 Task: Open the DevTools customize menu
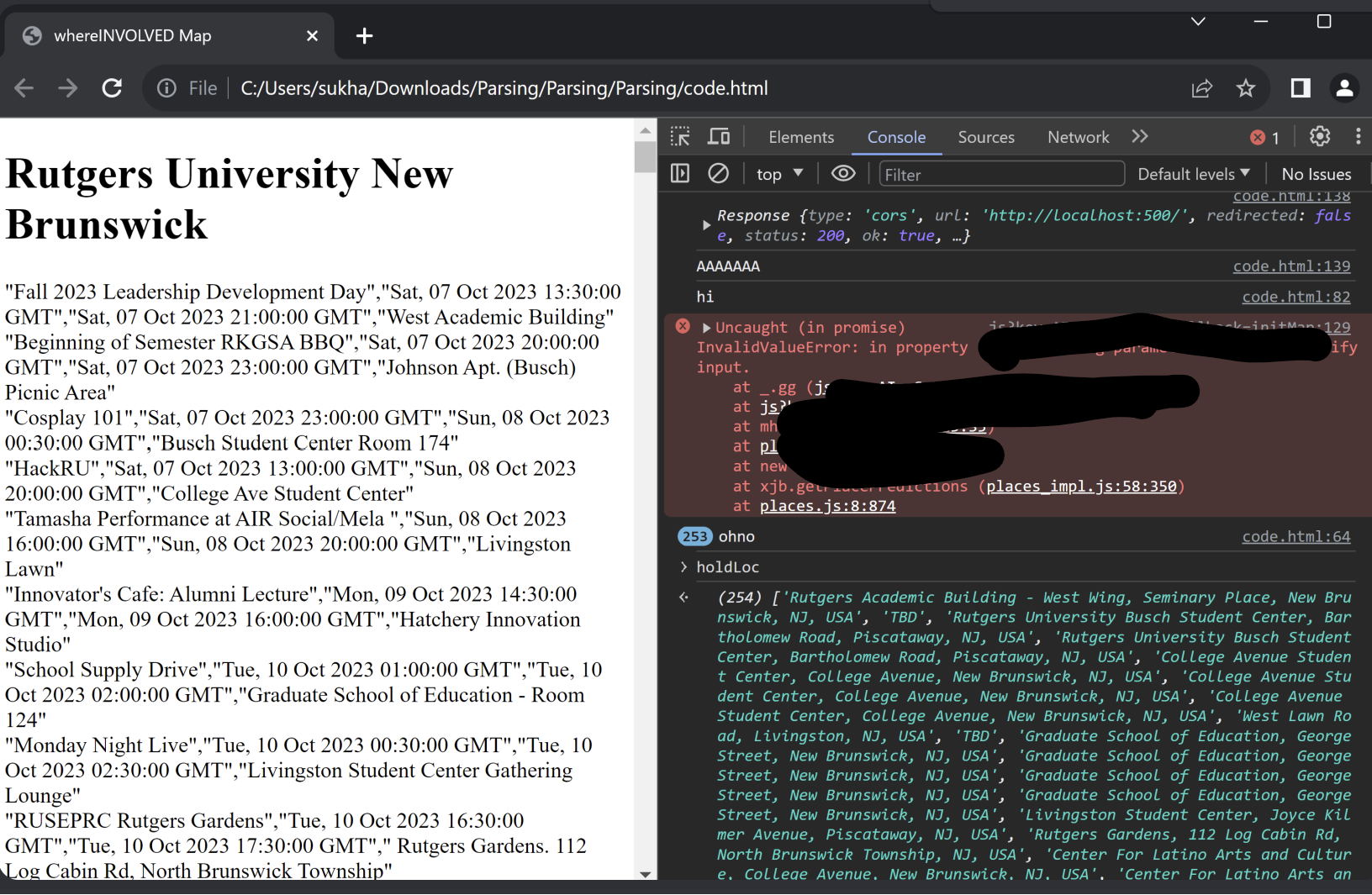coord(1358,137)
